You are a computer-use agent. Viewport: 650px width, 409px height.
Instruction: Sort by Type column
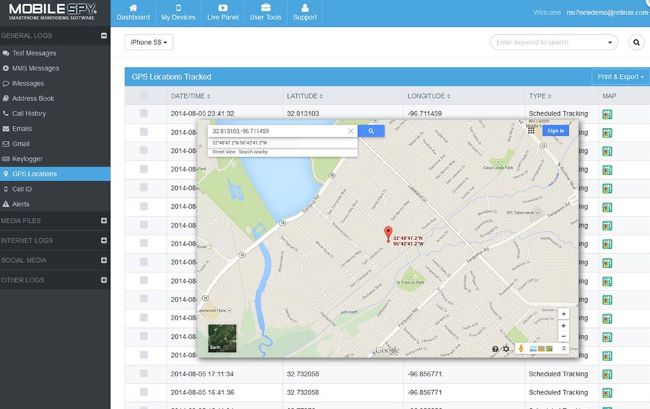pyautogui.click(x=540, y=96)
